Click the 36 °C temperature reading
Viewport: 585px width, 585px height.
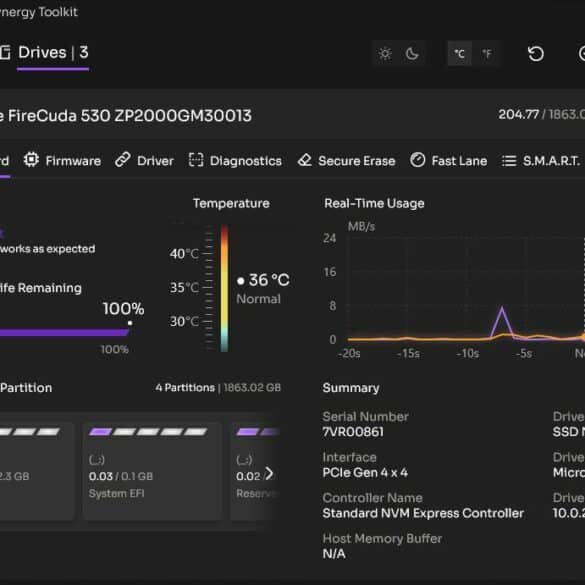pos(269,280)
